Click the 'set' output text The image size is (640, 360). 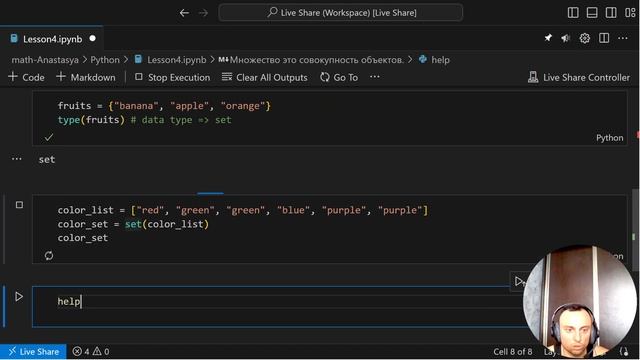pos(47,160)
